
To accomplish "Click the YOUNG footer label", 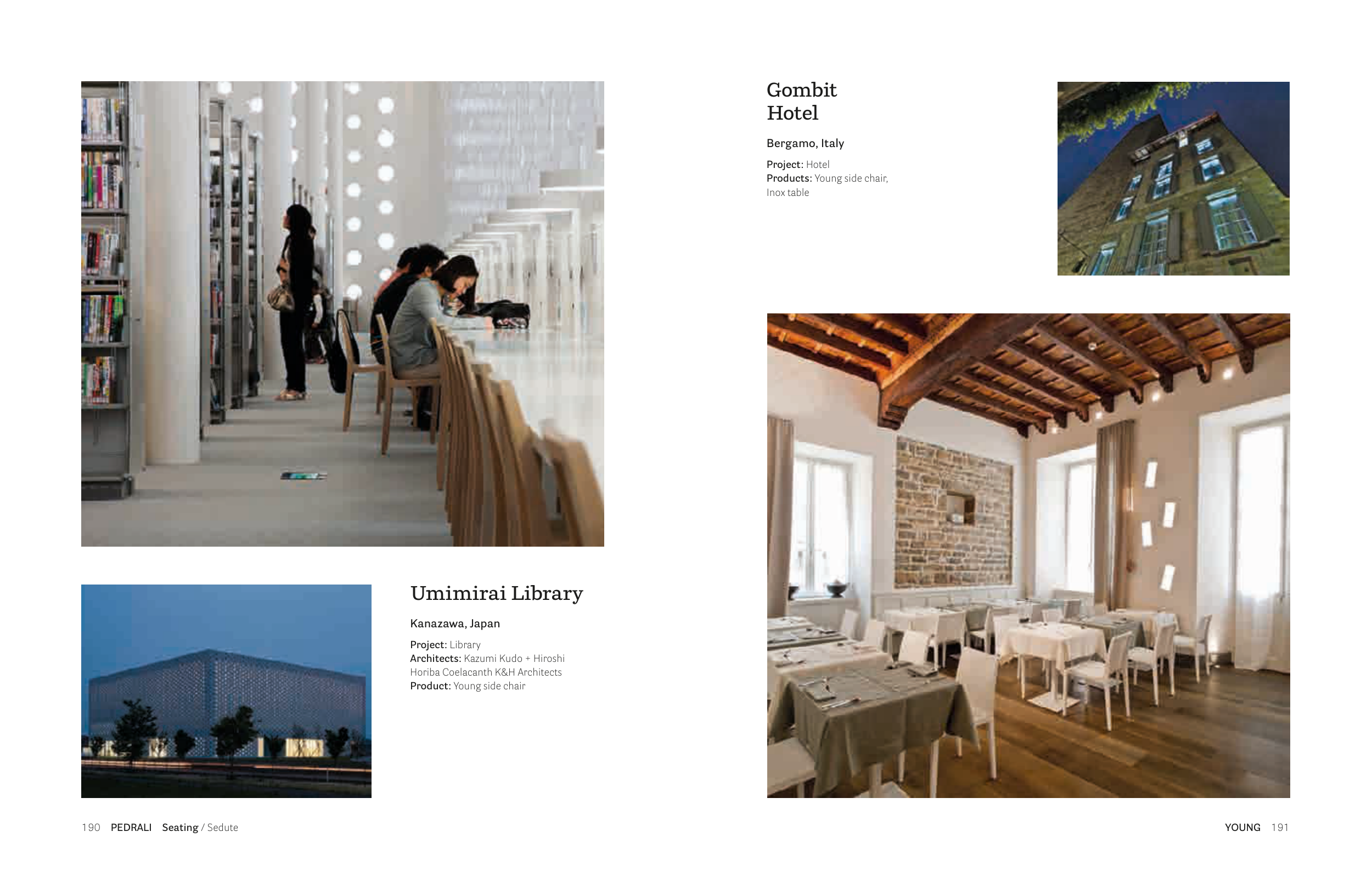I will [1242, 827].
